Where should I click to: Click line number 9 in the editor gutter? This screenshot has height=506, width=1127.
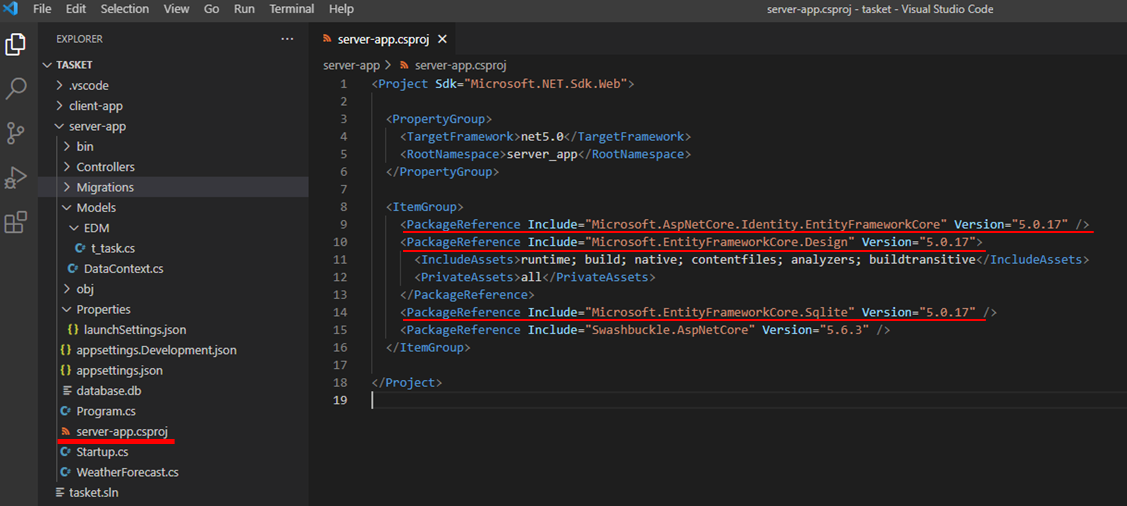click(x=344, y=224)
